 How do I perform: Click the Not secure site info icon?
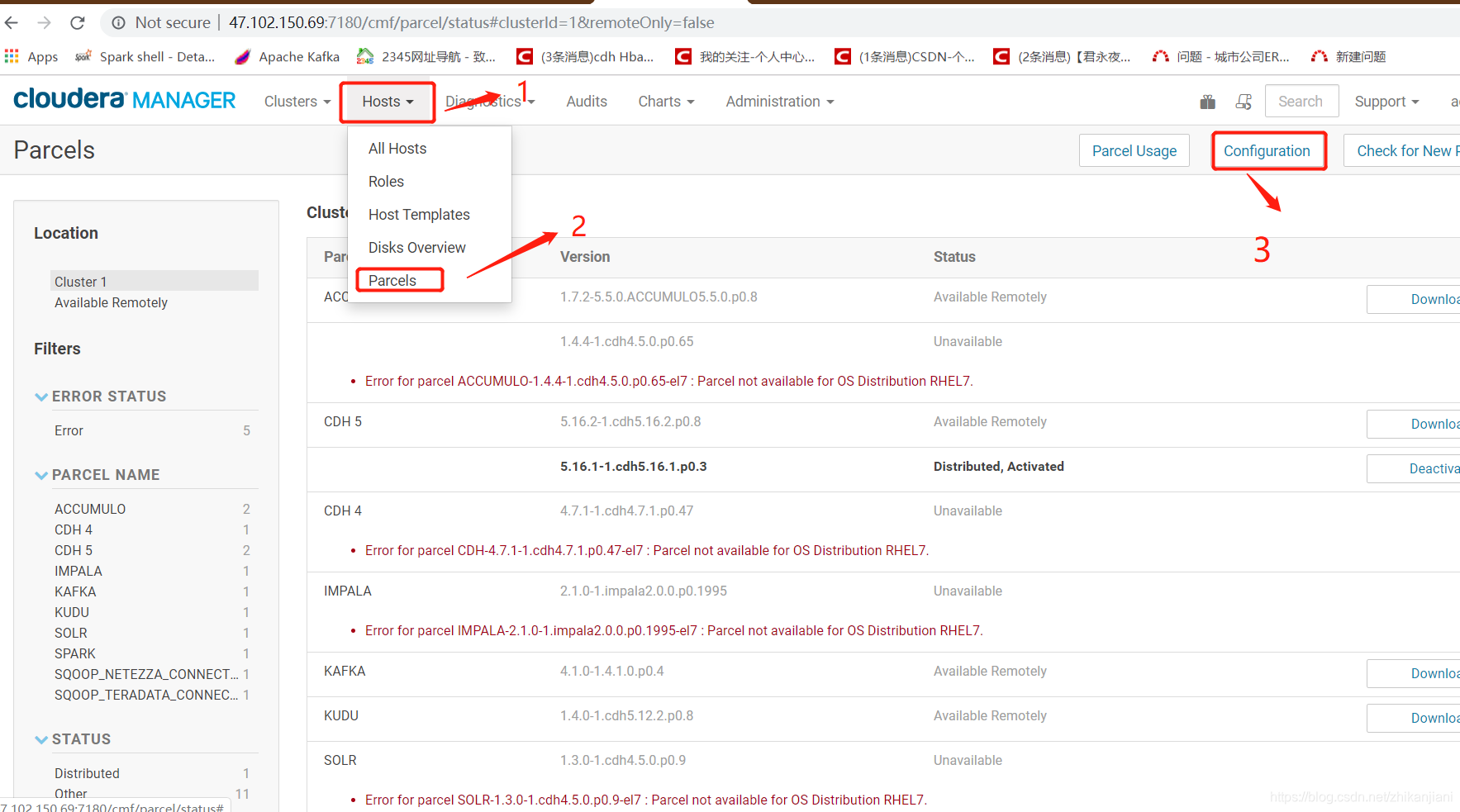[x=119, y=22]
